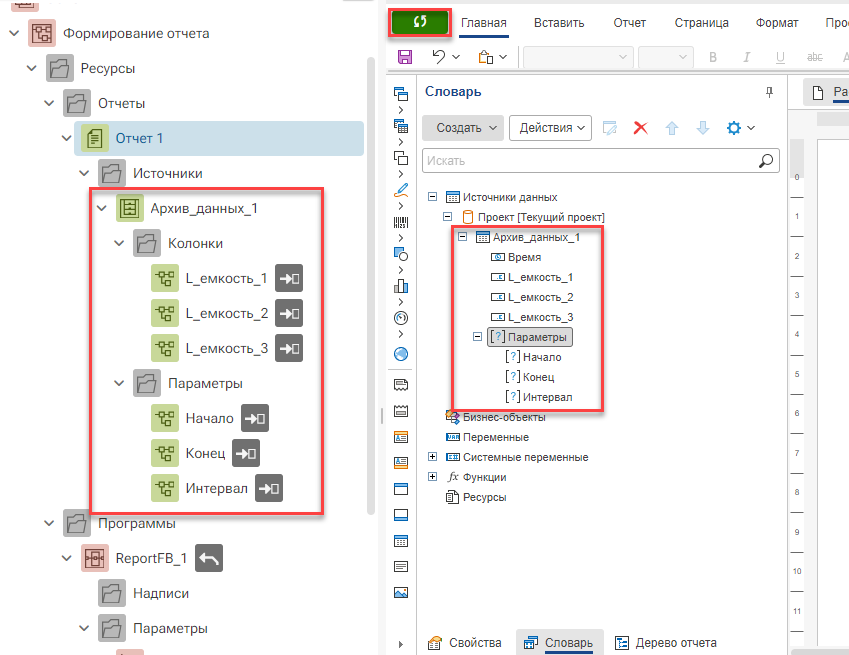Click output icon next to Интервал
This screenshot has width=849, height=655.
click(269, 488)
